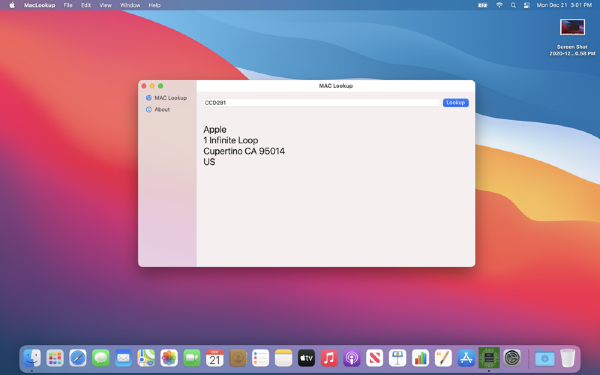
Task: Select the Screen Shot file on desktop
Action: tap(572, 38)
